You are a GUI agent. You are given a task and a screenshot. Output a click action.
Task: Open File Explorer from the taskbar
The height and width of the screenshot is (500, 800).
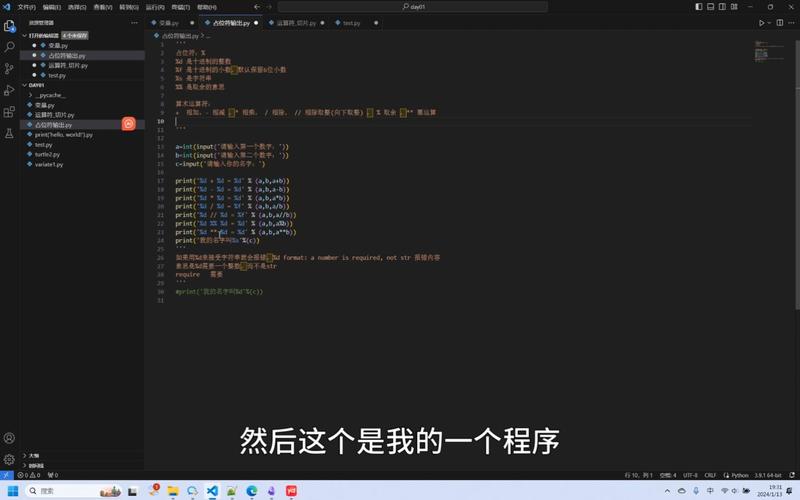(x=173, y=491)
